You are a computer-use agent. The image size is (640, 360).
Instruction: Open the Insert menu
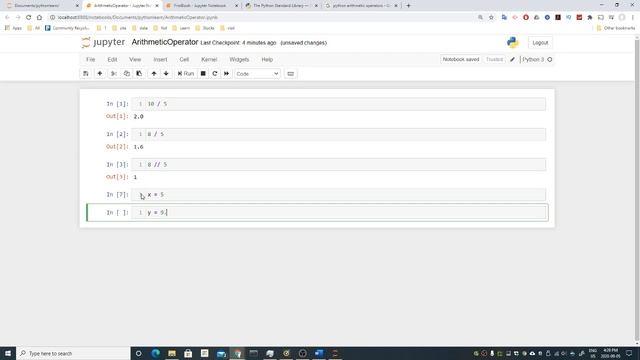point(160,60)
